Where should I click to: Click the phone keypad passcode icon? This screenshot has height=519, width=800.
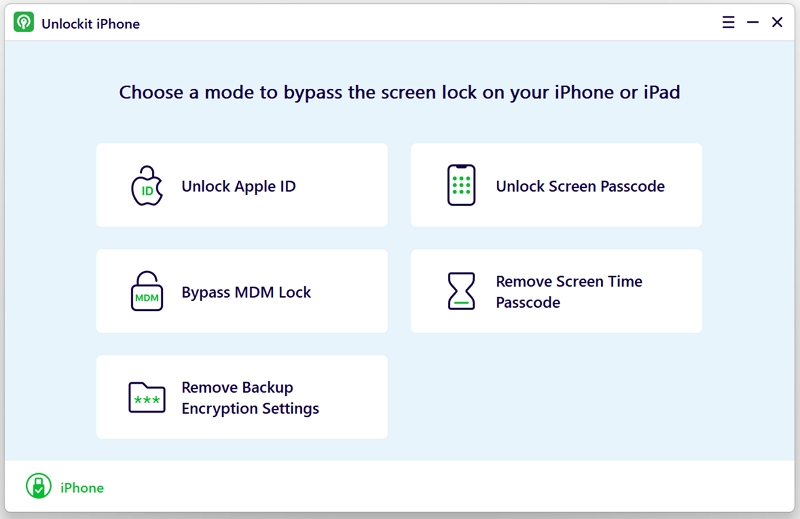pyautogui.click(x=461, y=186)
